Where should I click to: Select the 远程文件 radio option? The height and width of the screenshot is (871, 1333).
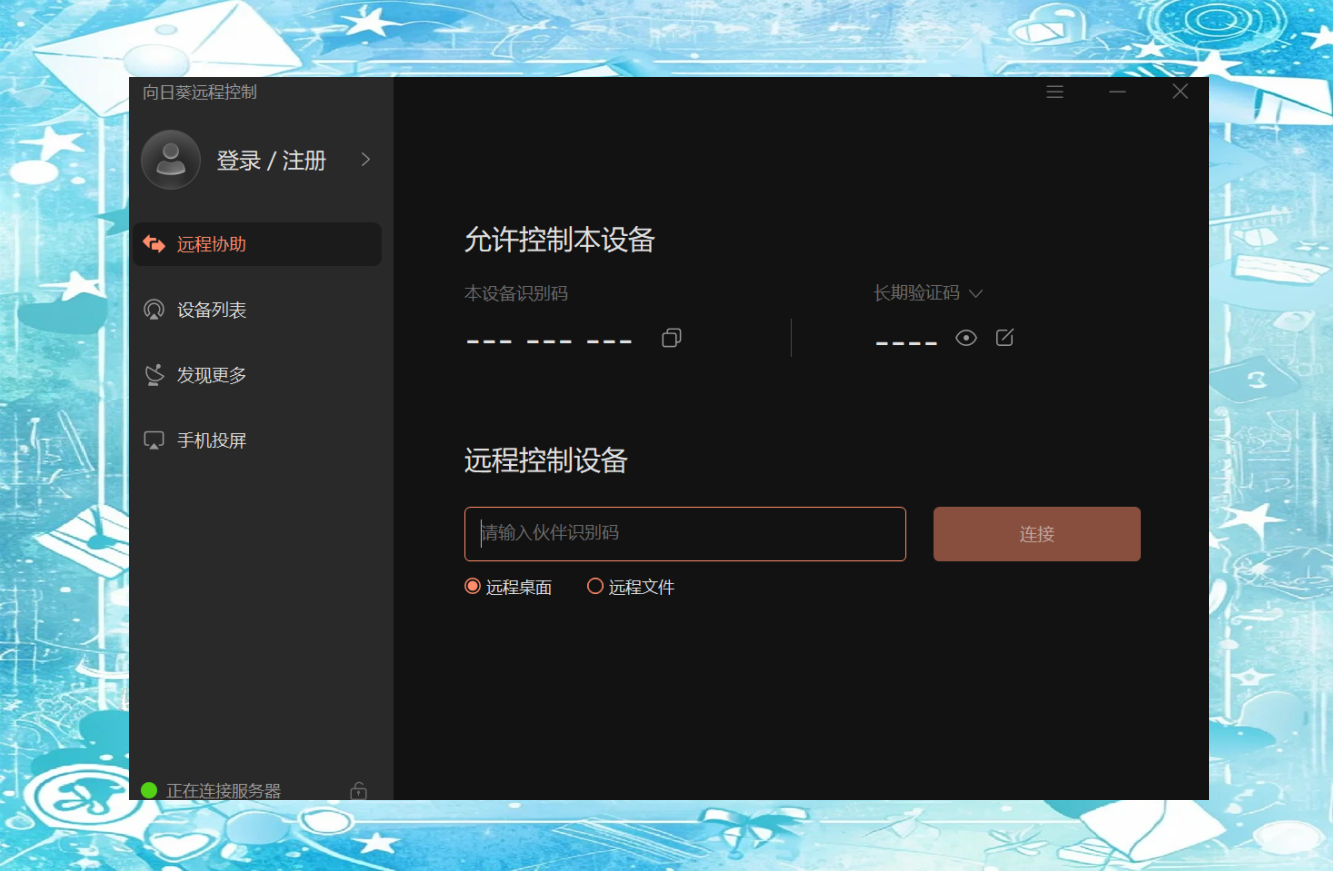[595, 587]
